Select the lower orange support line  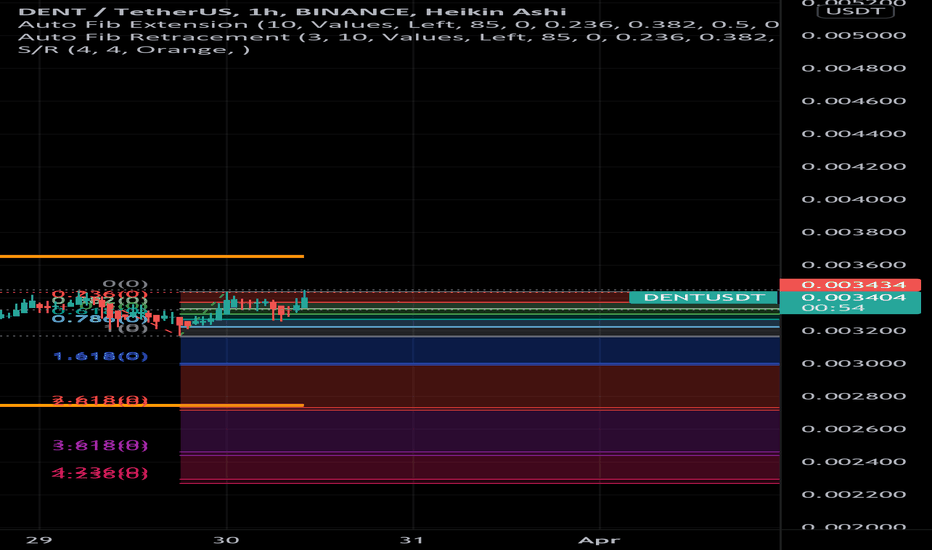click(152, 405)
